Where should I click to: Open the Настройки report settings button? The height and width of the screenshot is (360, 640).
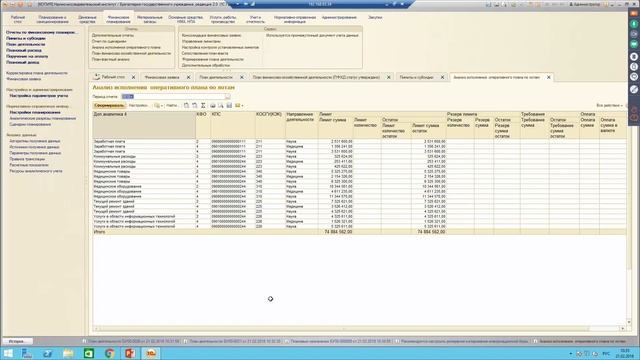pyautogui.click(x=138, y=105)
